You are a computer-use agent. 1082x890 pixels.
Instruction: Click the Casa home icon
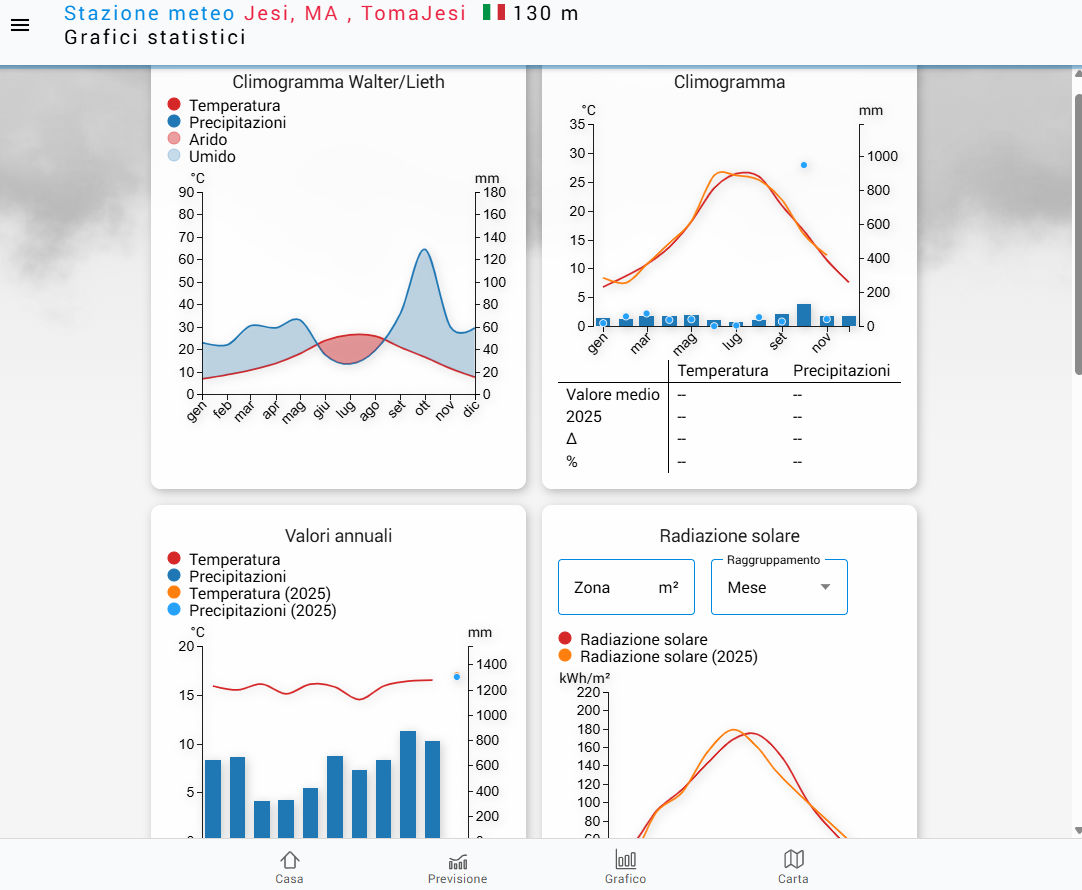(290, 866)
